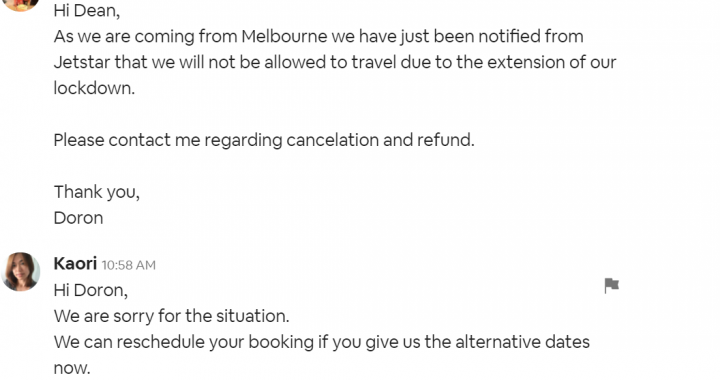The height and width of the screenshot is (380, 720).
Task: Click the 'Hi Doron,' greeting line
Action: tap(91, 290)
